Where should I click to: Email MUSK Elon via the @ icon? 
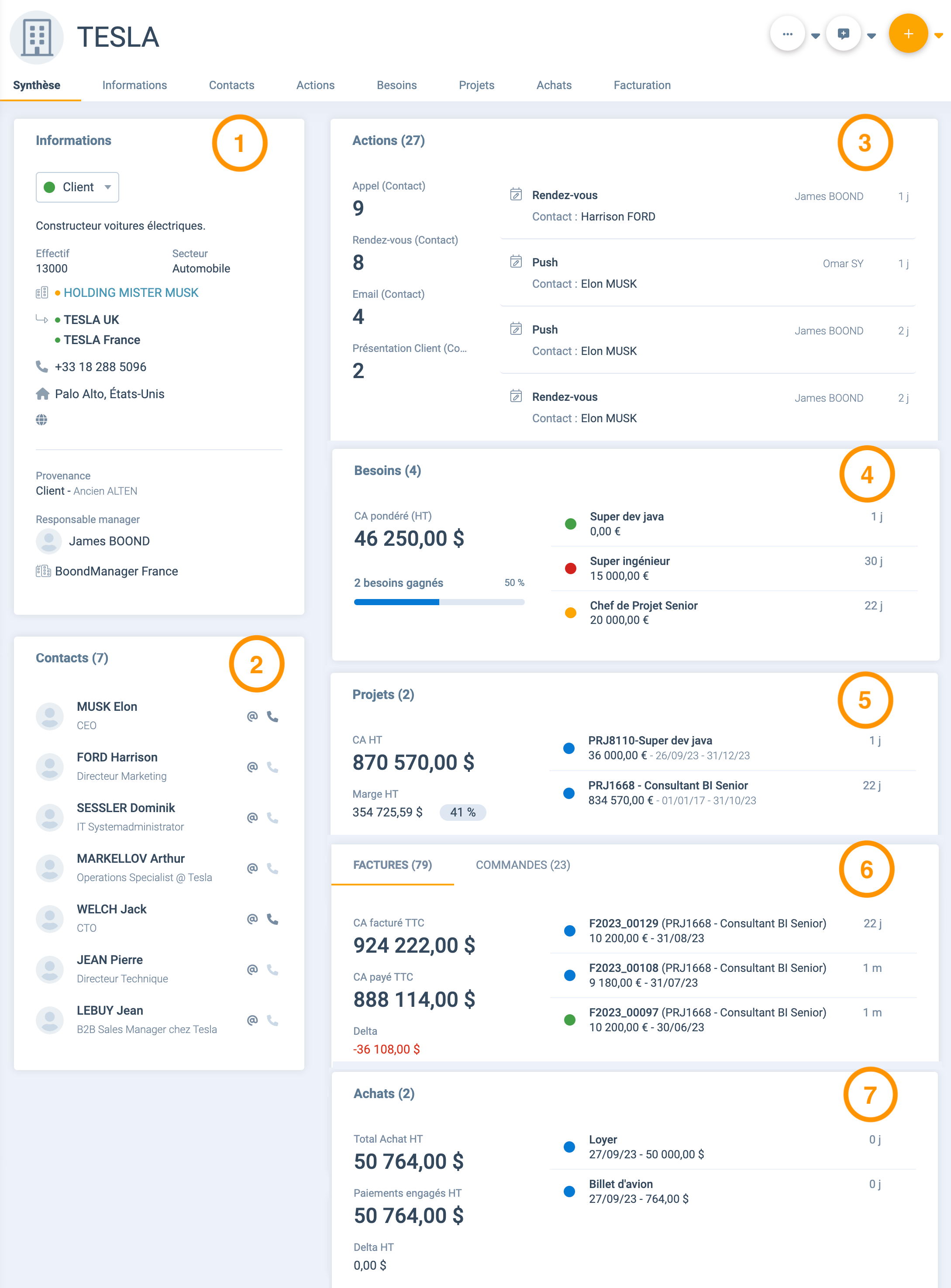pyautogui.click(x=252, y=716)
